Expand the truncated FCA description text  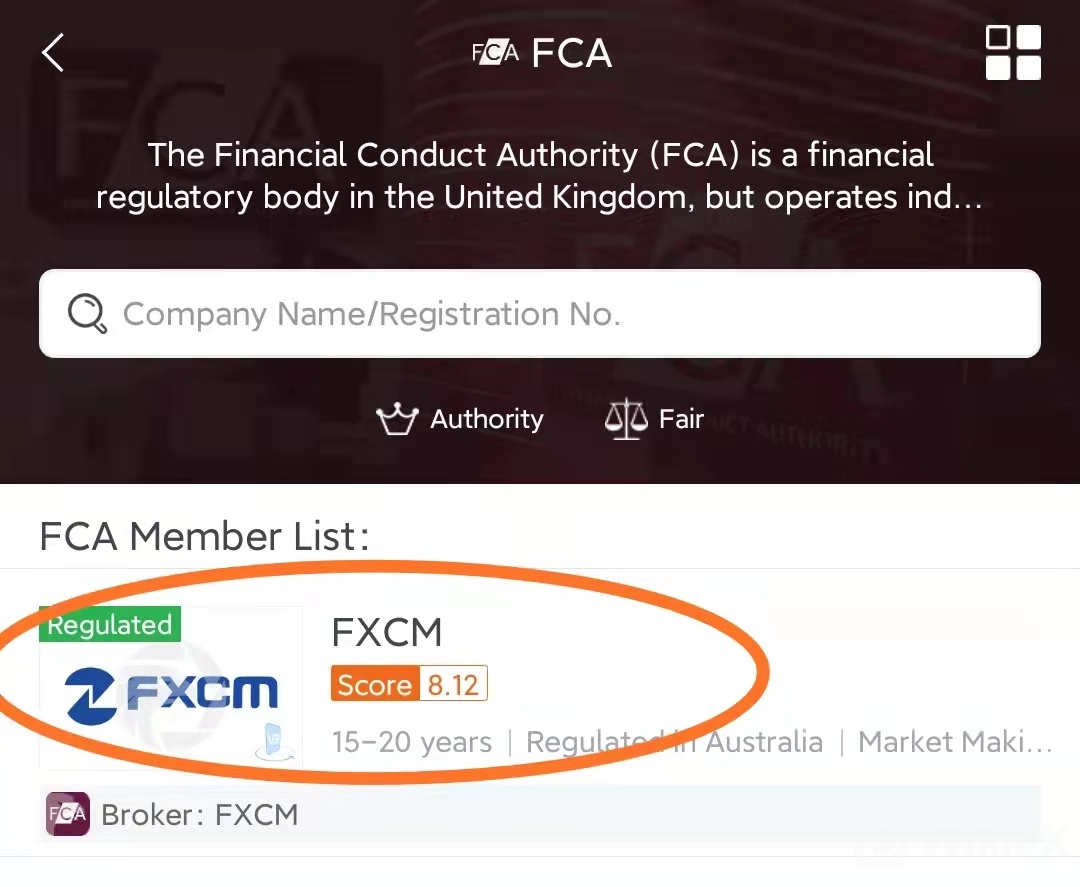pyautogui.click(x=540, y=176)
